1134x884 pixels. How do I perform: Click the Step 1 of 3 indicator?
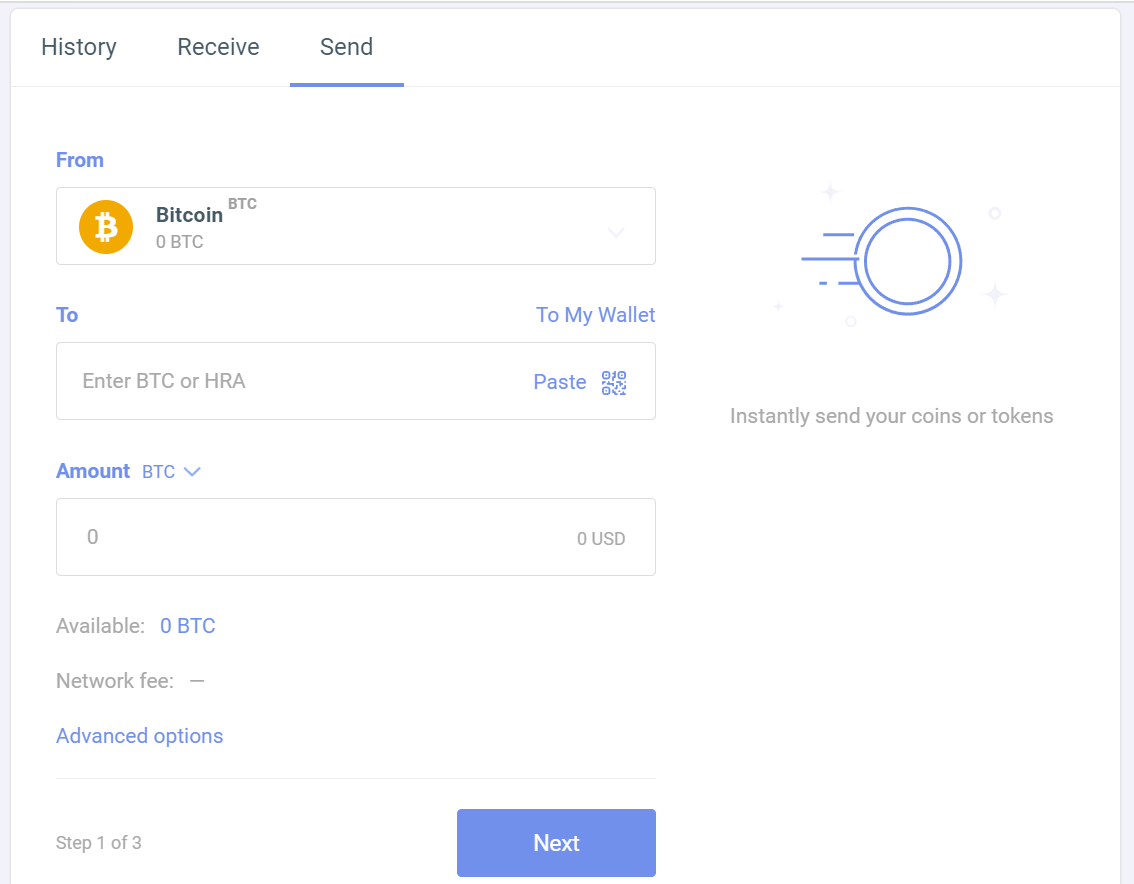99,843
